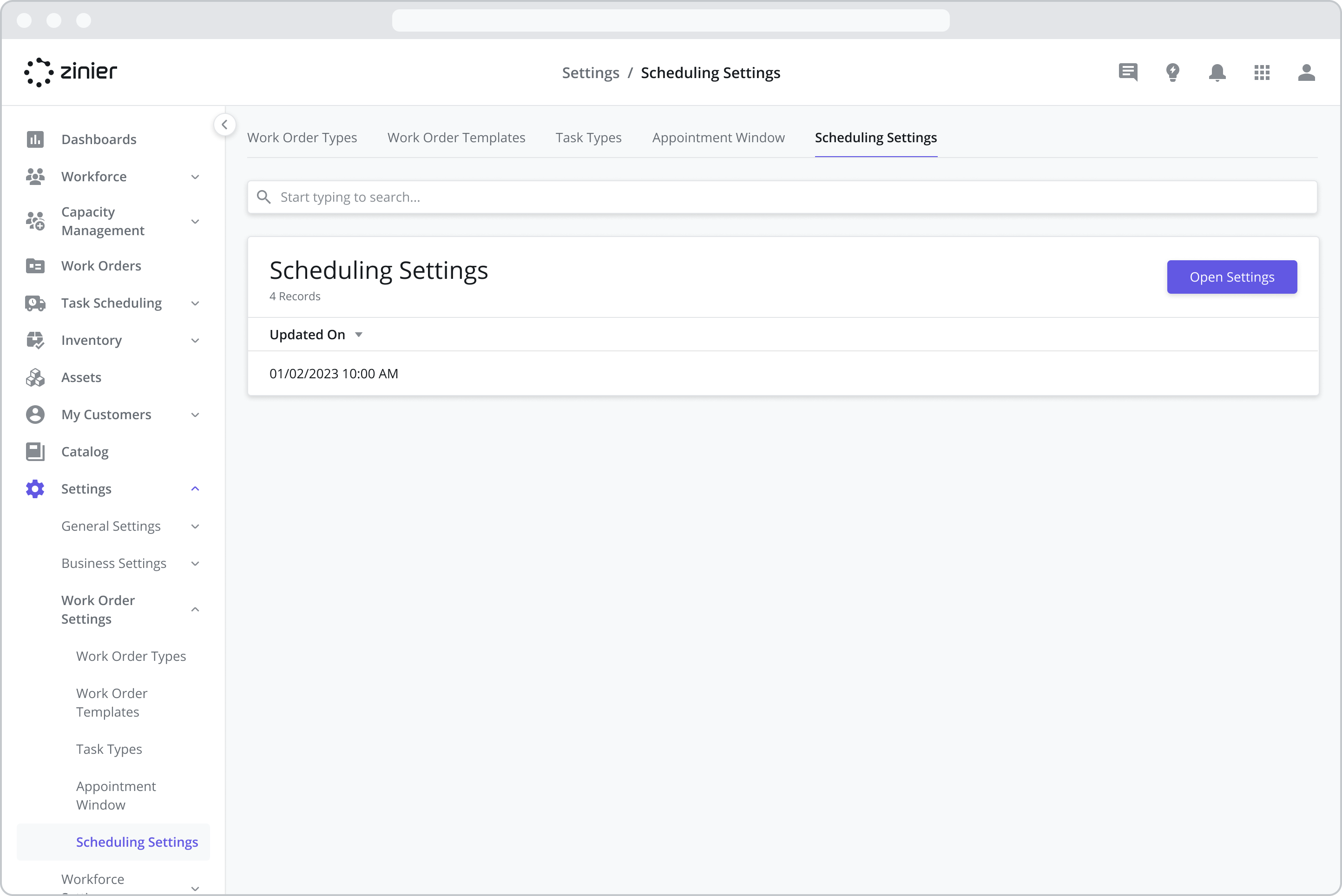Click the Catalog book icon
The width and height of the screenshot is (1342, 896).
pyautogui.click(x=35, y=451)
